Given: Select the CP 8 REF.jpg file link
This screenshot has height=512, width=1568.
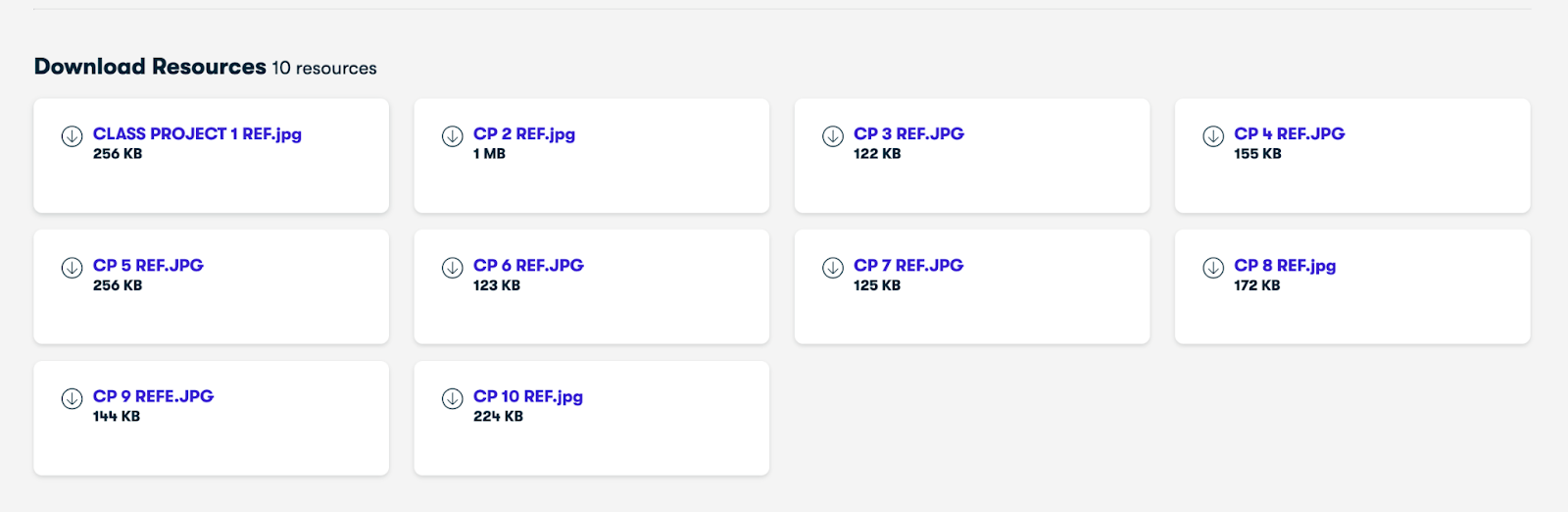Looking at the screenshot, I should tap(1285, 266).
